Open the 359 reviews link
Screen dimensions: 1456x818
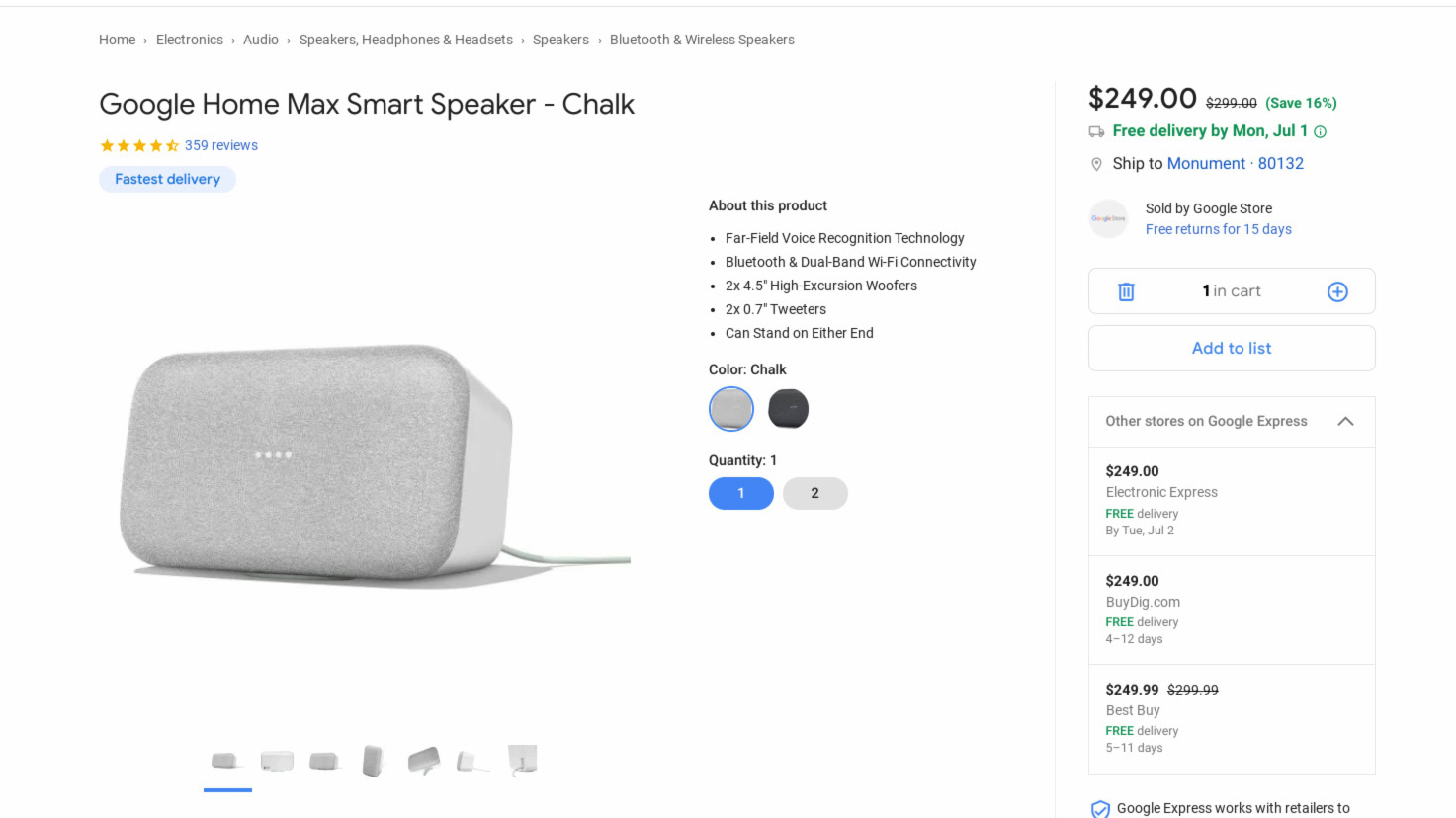pos(221,145)
